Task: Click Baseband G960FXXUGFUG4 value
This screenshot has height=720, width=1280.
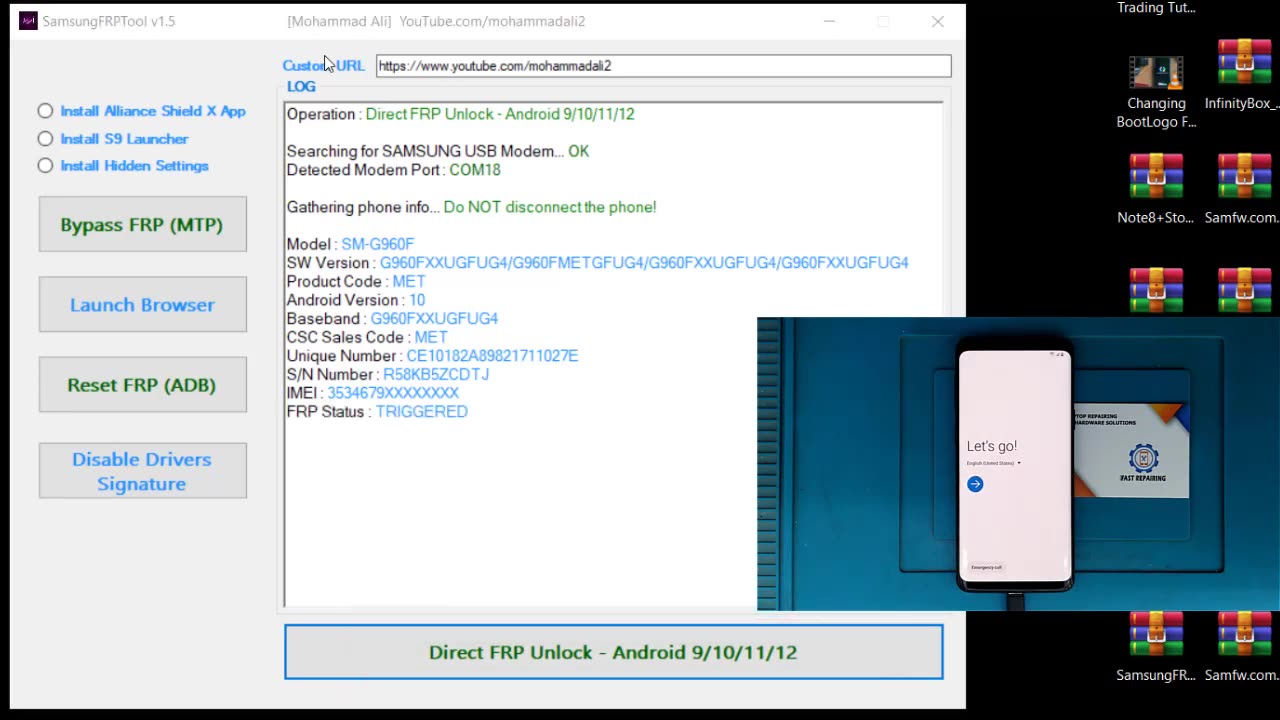Action: (434, 319)
